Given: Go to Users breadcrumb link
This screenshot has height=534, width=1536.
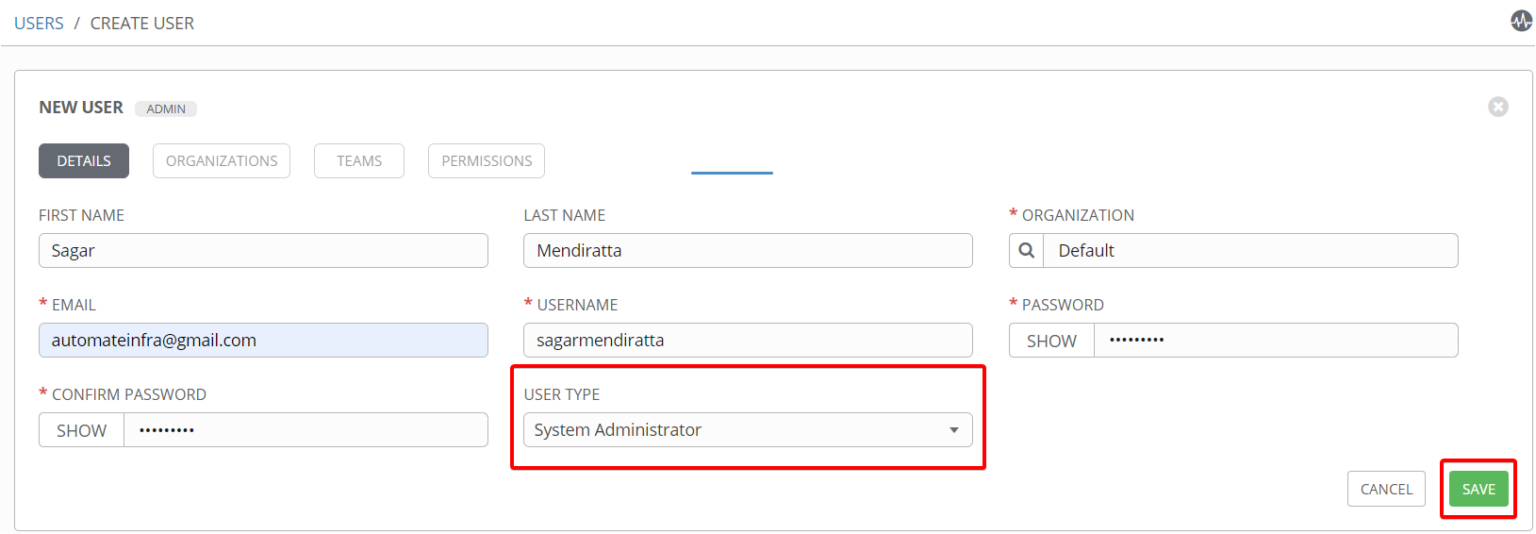Looking at the screenshot, I should (x=39, y=23).
